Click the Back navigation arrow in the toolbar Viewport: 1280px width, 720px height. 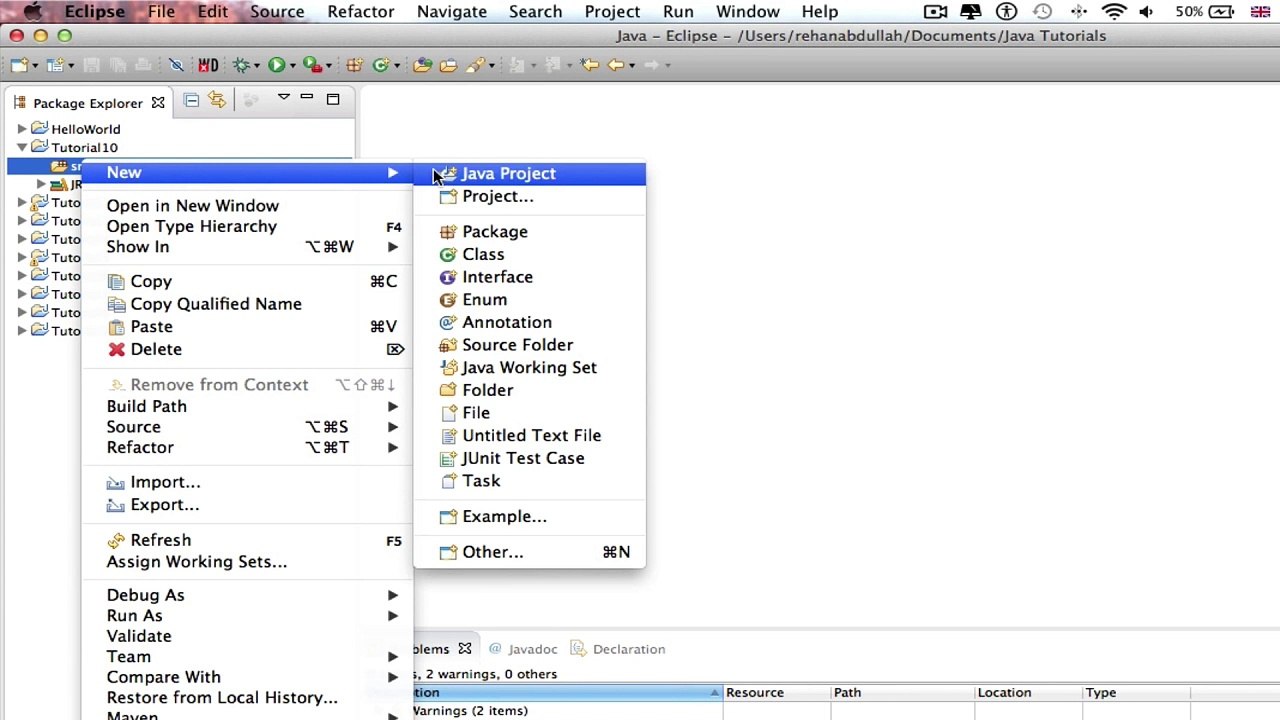(616, 65)
